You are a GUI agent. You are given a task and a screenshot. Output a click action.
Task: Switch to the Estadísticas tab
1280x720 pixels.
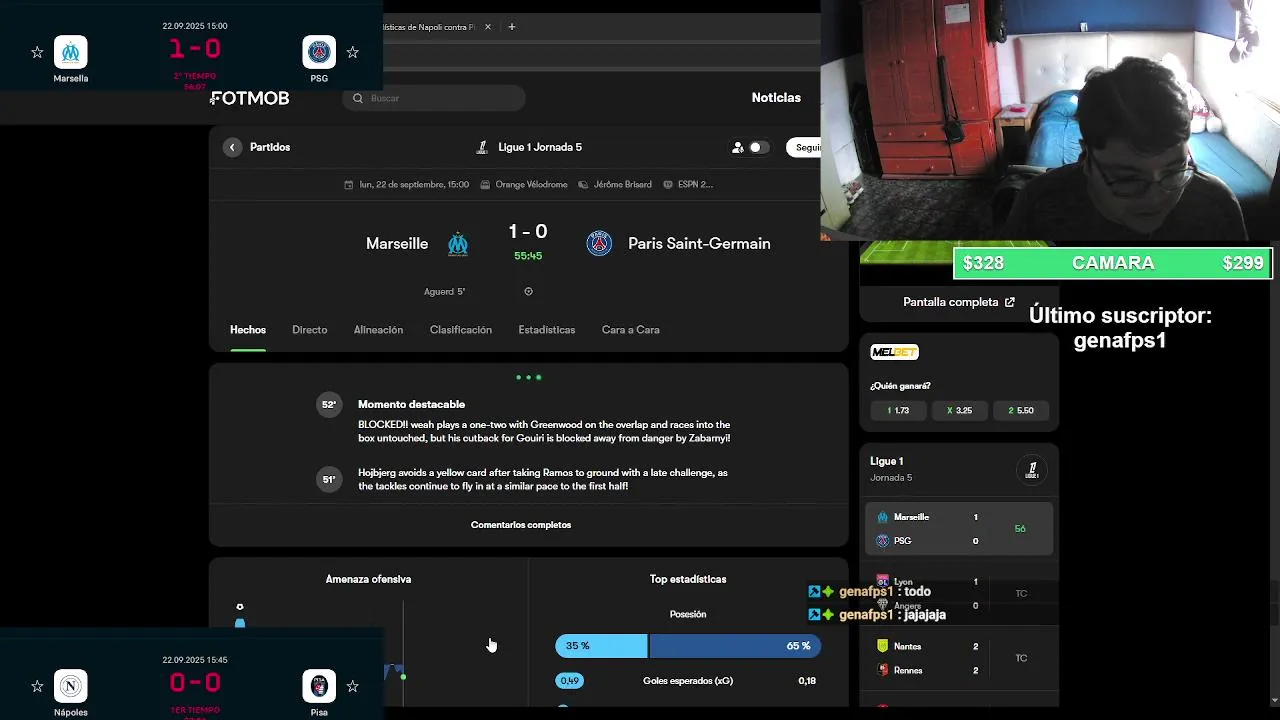547,330
